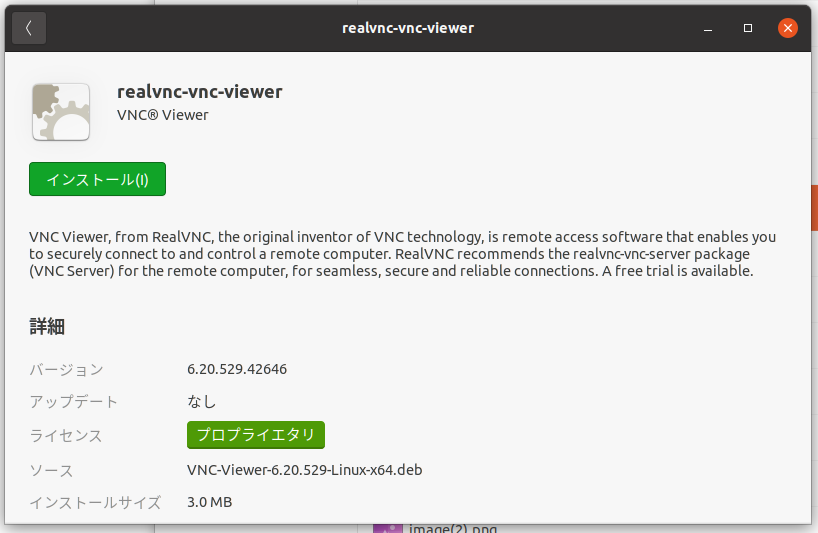Click the バージョン label
Viewport: 818px width, 533px height.
click(x=66, y=370)
